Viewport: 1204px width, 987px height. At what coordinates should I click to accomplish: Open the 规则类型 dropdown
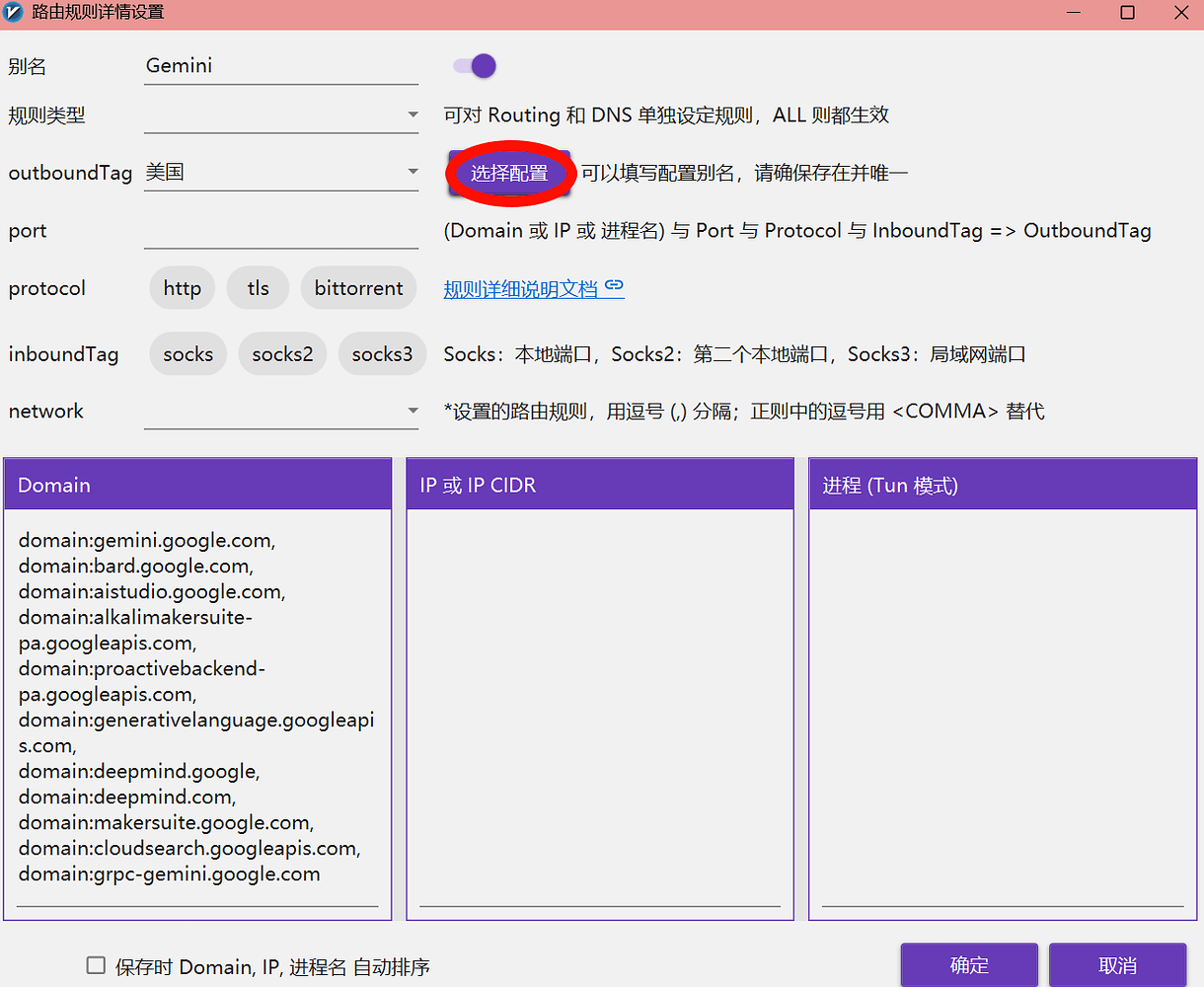click(281, 115)
